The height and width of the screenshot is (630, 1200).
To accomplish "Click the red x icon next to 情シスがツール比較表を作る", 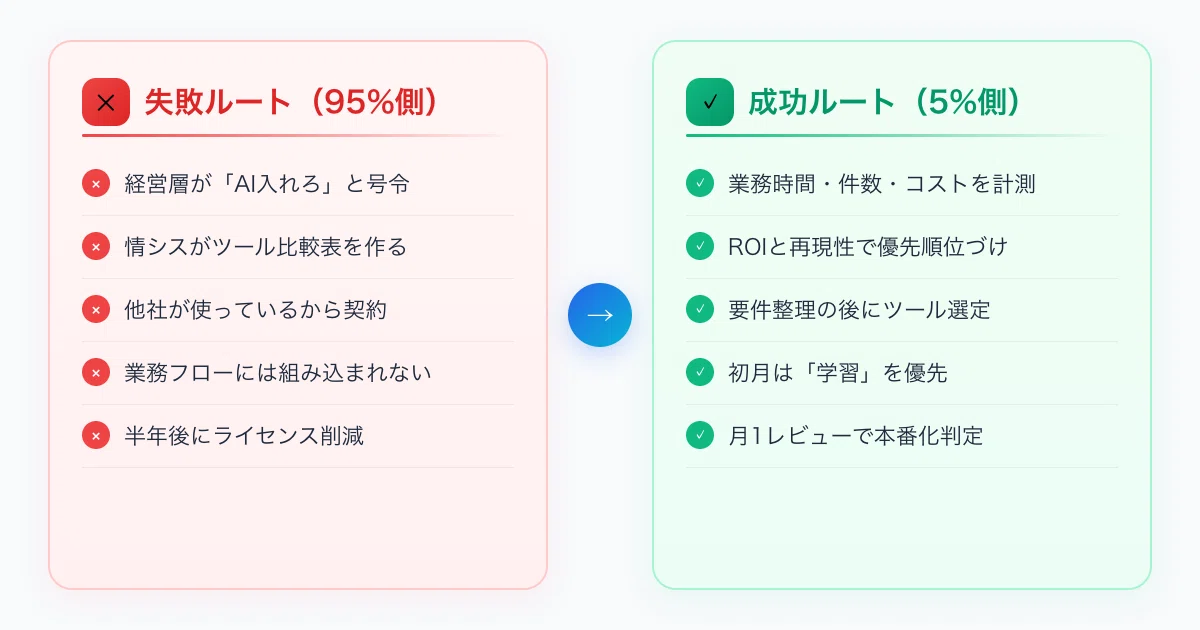I will (x=96, y=247).
